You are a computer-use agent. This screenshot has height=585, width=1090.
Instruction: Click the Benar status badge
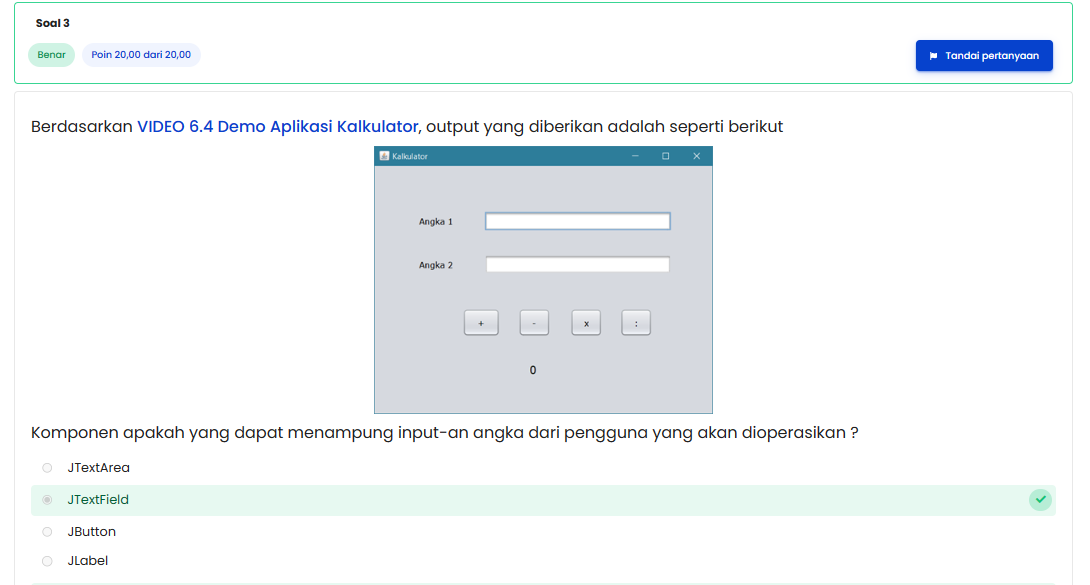click(51, 55)
